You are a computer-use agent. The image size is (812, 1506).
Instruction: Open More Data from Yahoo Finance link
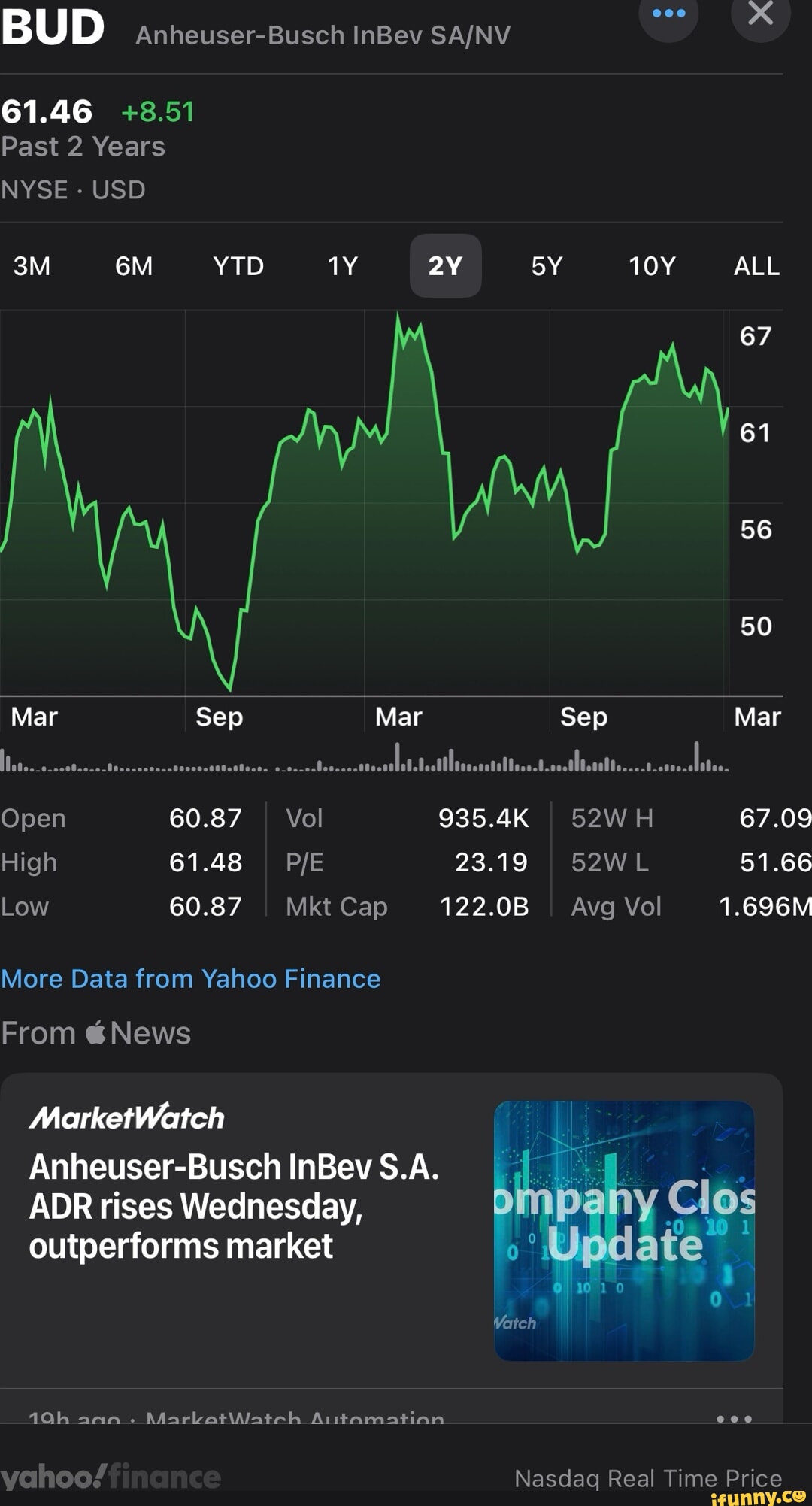pyautogui.click(x=191, y=978)
